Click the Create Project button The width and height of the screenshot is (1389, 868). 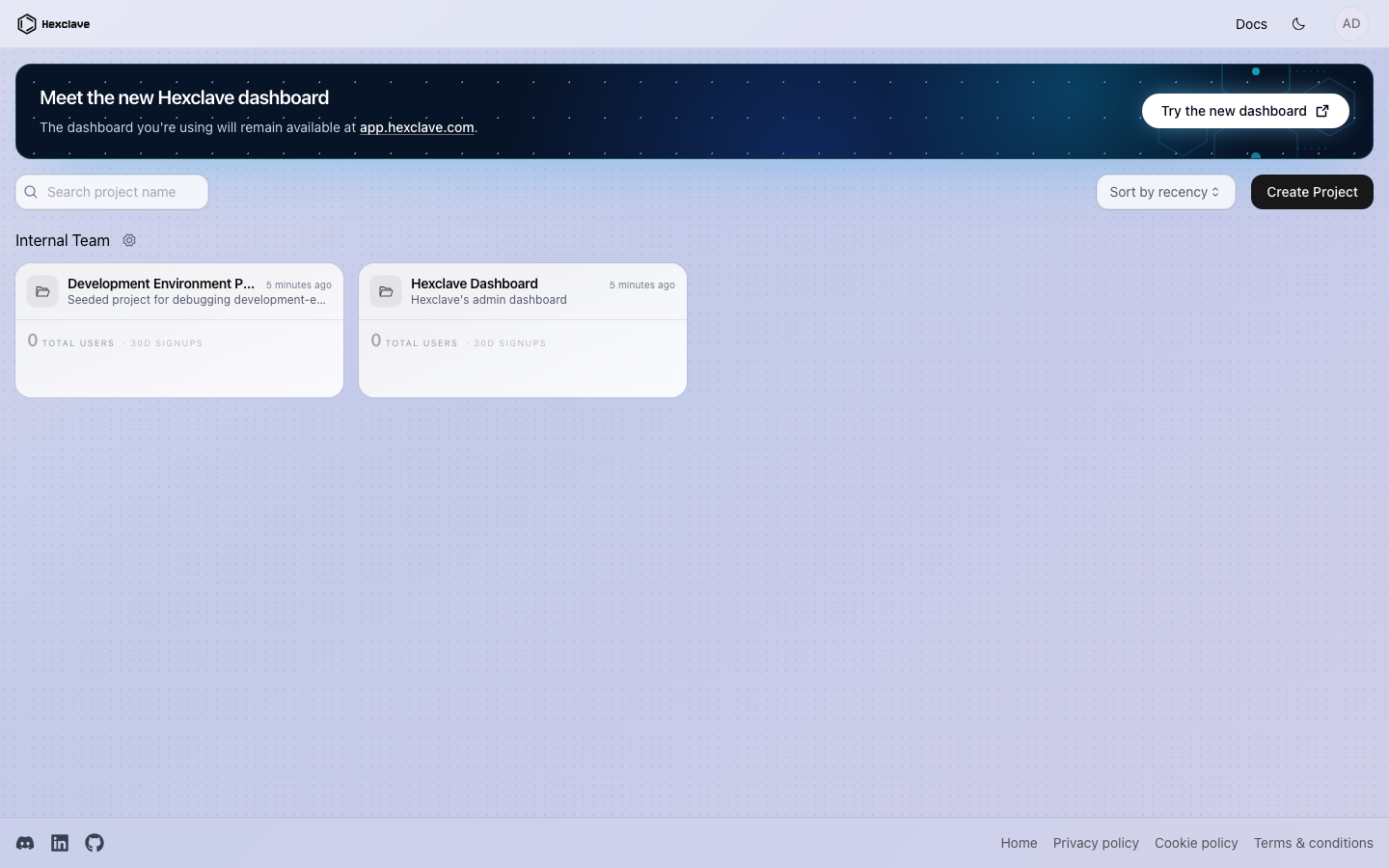click(x=1312, y=192)
